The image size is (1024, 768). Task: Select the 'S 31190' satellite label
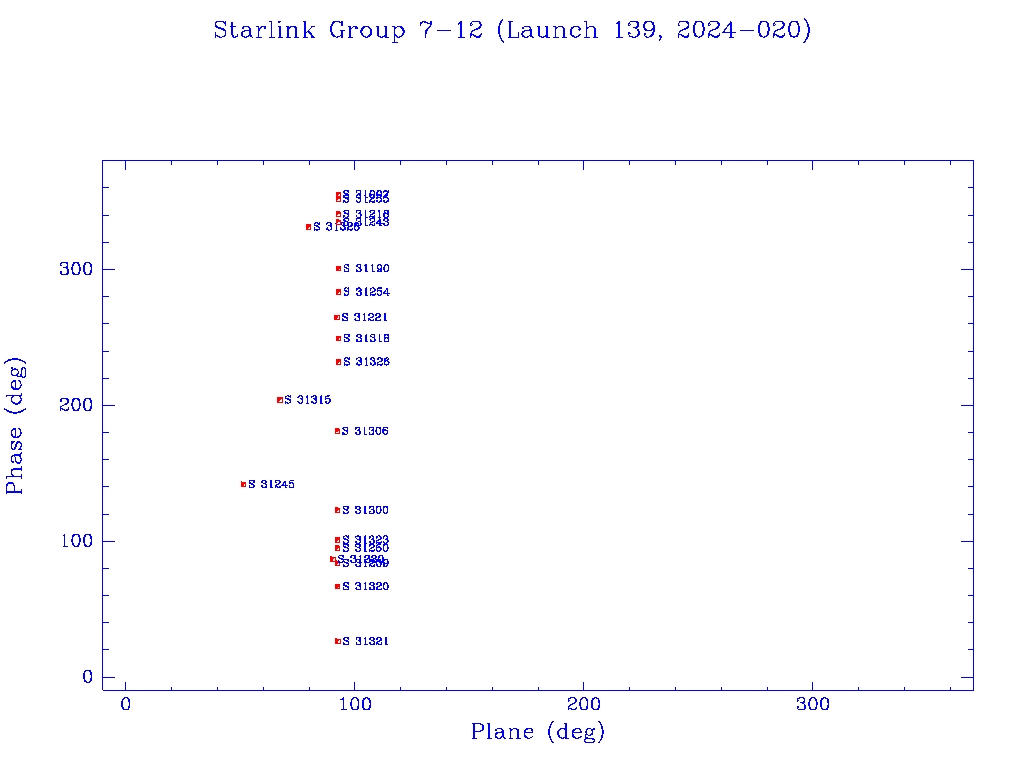tap(366, 268)
